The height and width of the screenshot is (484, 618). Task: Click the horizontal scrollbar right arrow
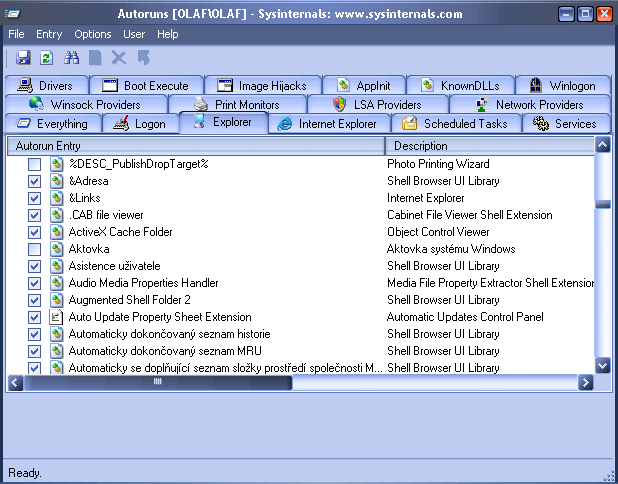[x=586, y=382]
